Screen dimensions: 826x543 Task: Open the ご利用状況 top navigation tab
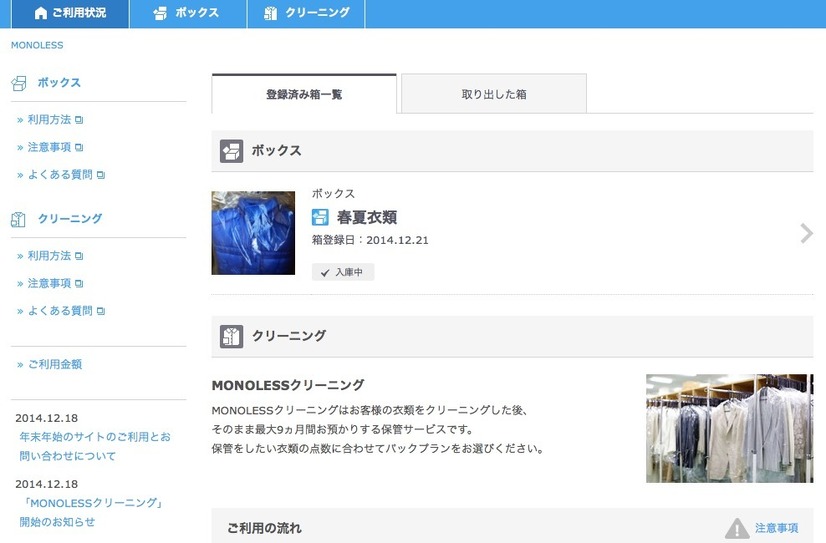click(x=71, y=13)
